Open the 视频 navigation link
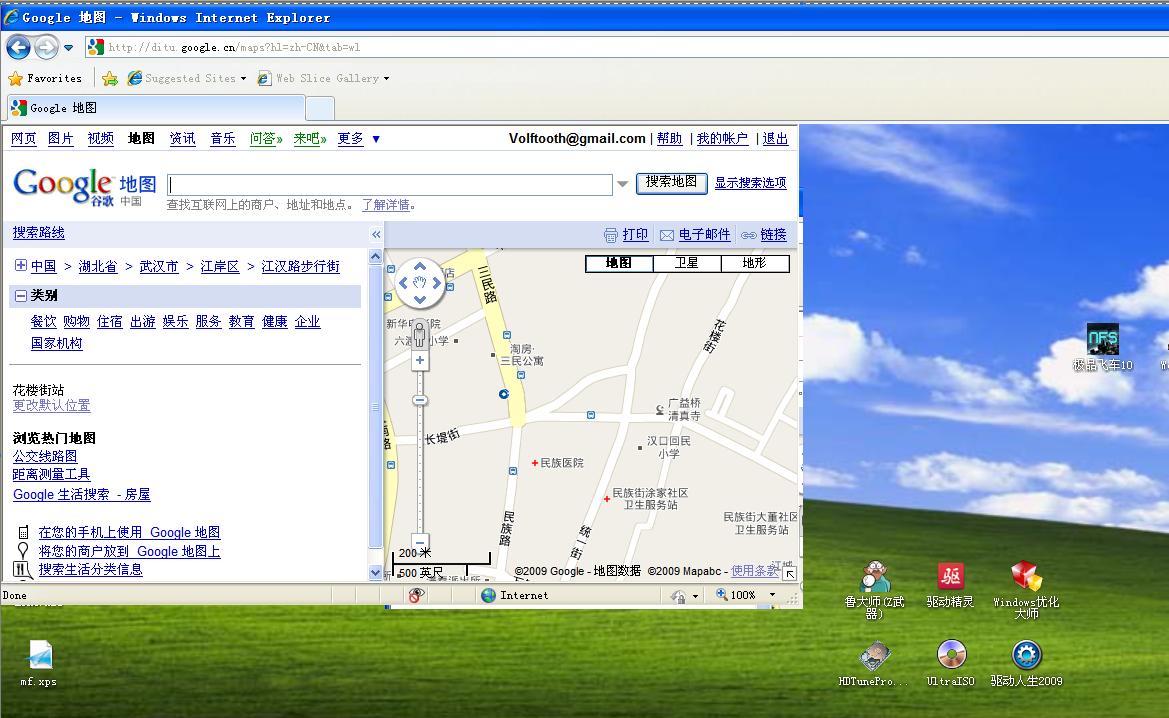 [x=101, y=139]
